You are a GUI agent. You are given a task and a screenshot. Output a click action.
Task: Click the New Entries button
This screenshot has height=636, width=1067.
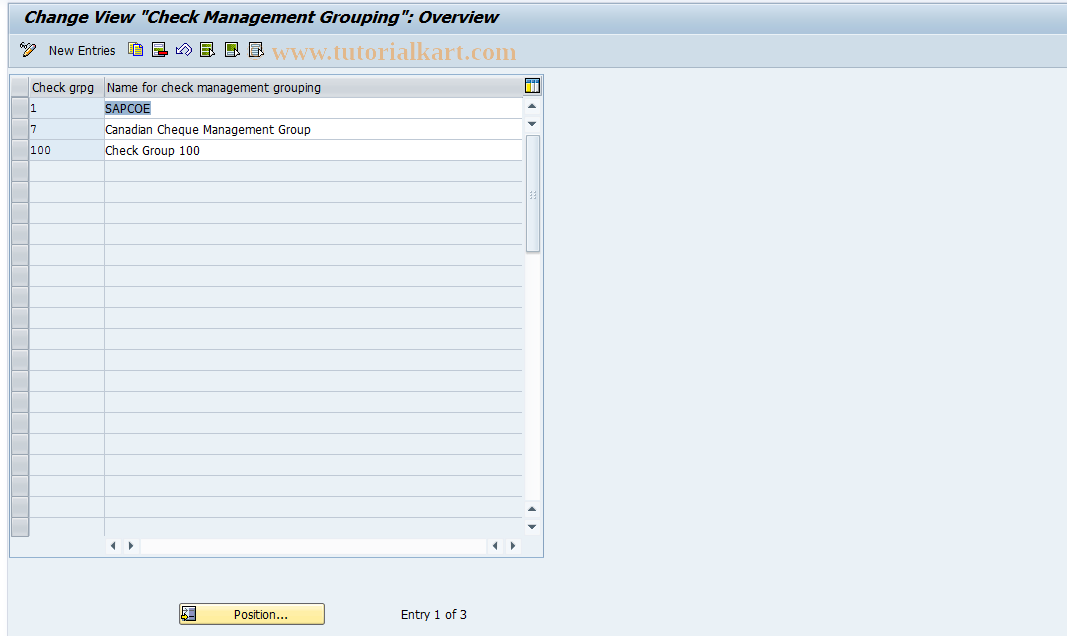tap(82, 50)
